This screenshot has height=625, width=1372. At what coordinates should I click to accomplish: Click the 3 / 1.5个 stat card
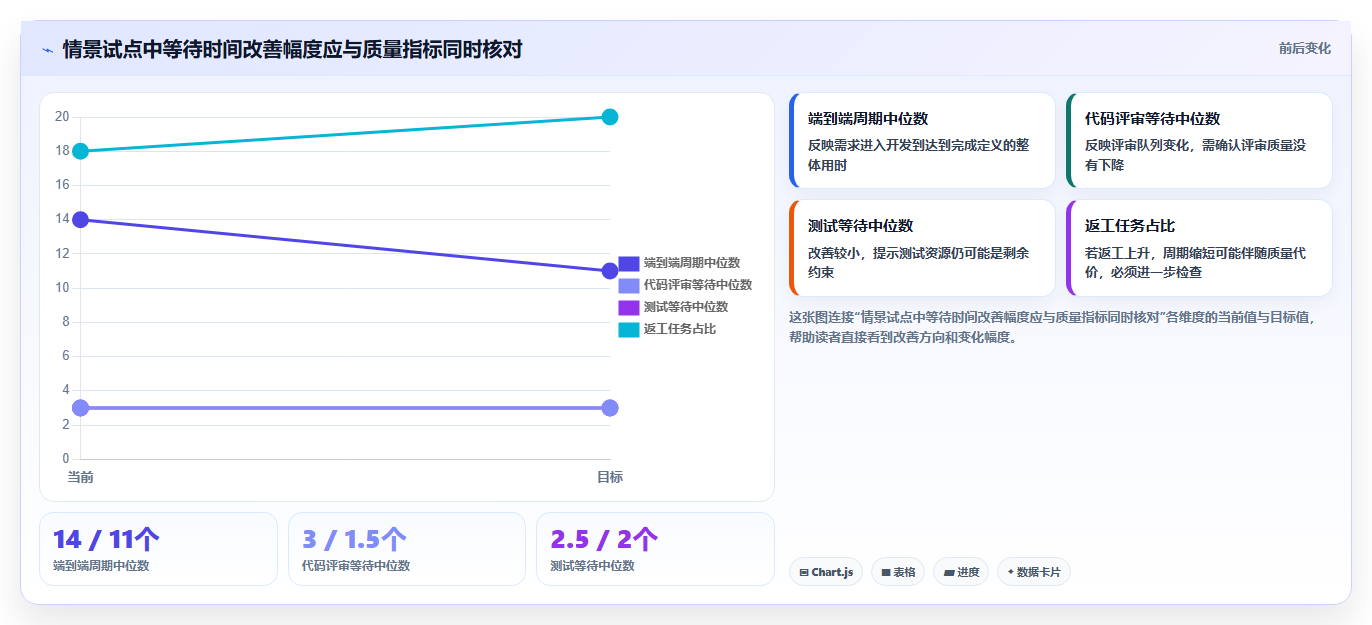point(407,549)
